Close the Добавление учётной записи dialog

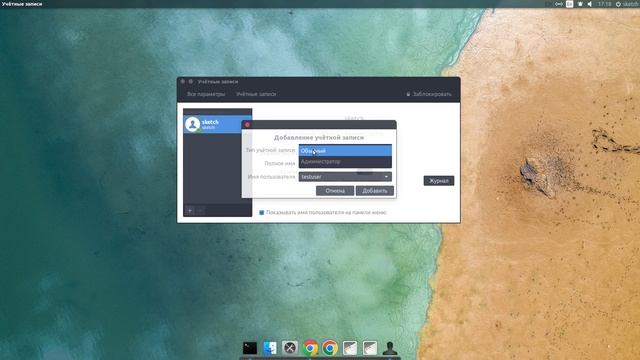[247, 124]
